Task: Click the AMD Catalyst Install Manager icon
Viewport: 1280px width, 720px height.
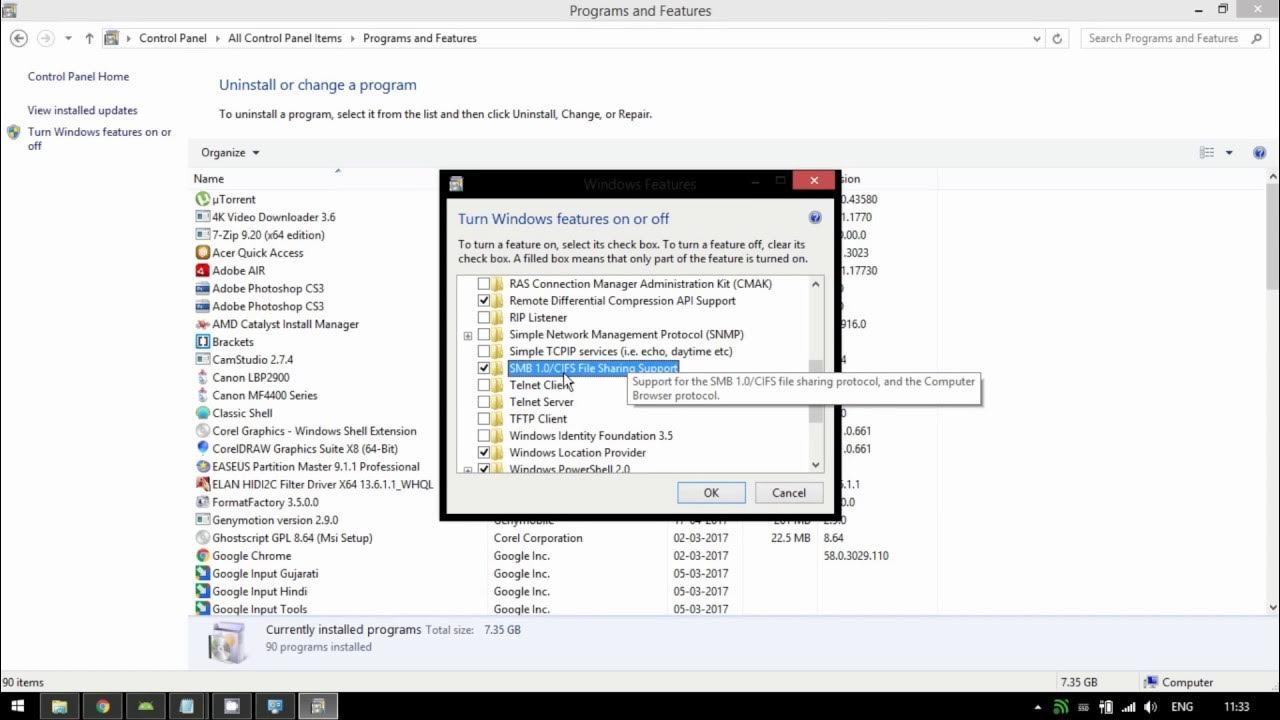Action: tap(203, 324)
